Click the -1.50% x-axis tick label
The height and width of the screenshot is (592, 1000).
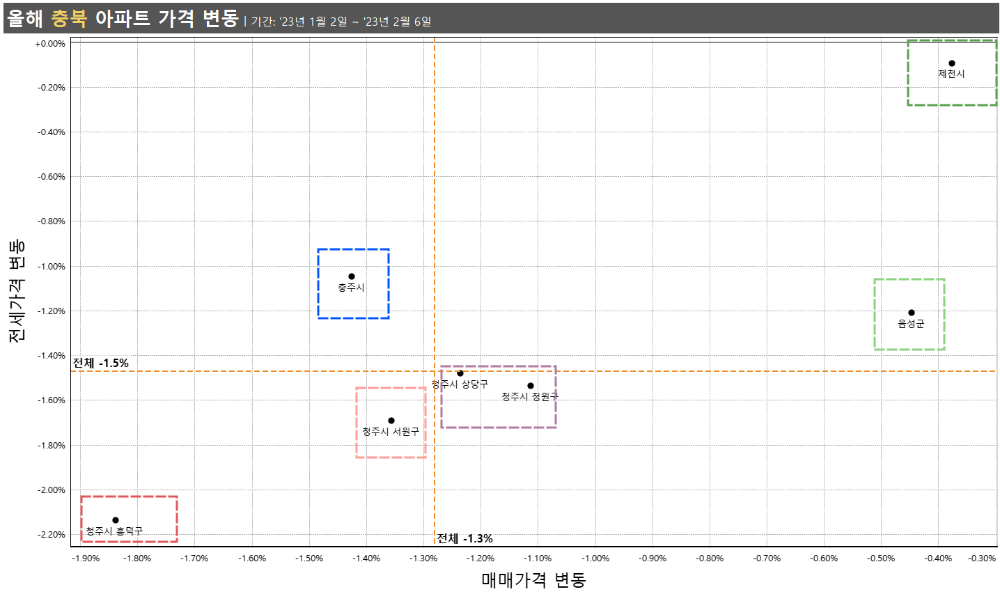pos(309,558)
